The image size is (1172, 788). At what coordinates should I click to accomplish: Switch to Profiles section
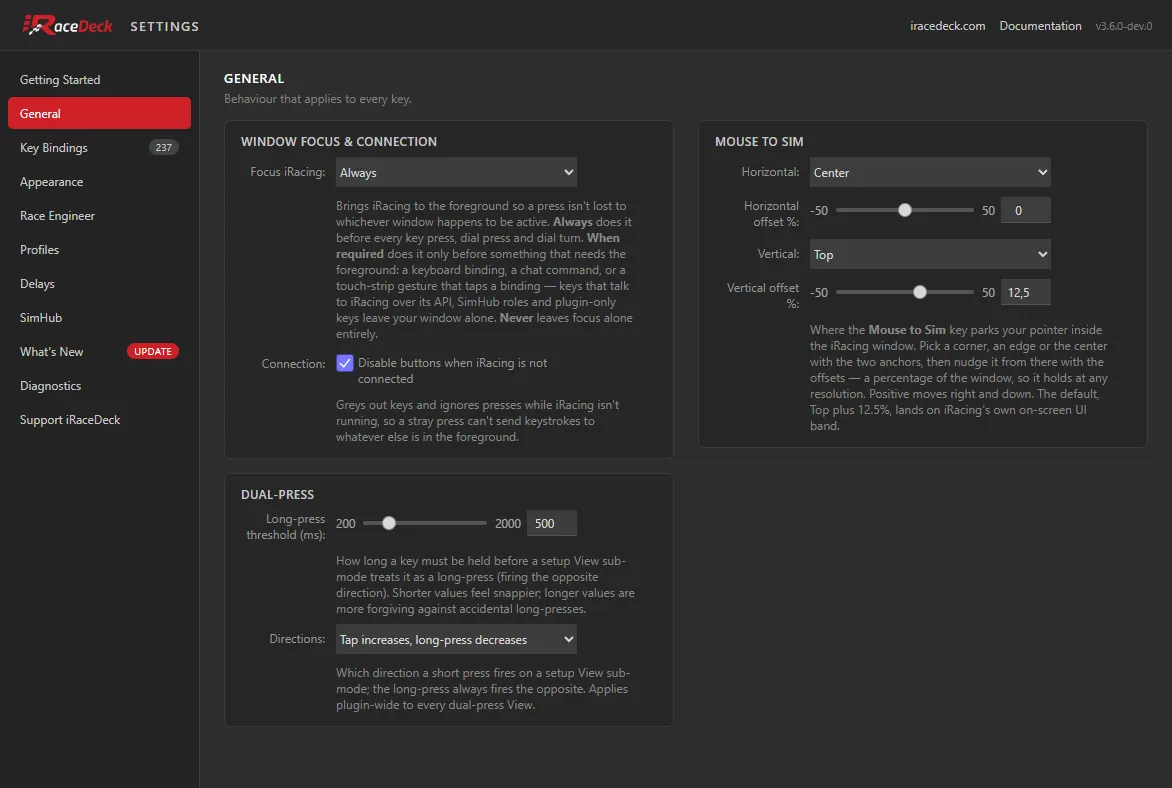(x=99, y=250)
